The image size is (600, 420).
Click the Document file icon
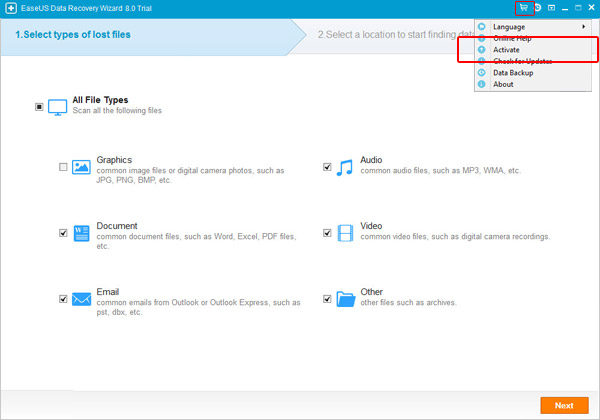(81, 233)
